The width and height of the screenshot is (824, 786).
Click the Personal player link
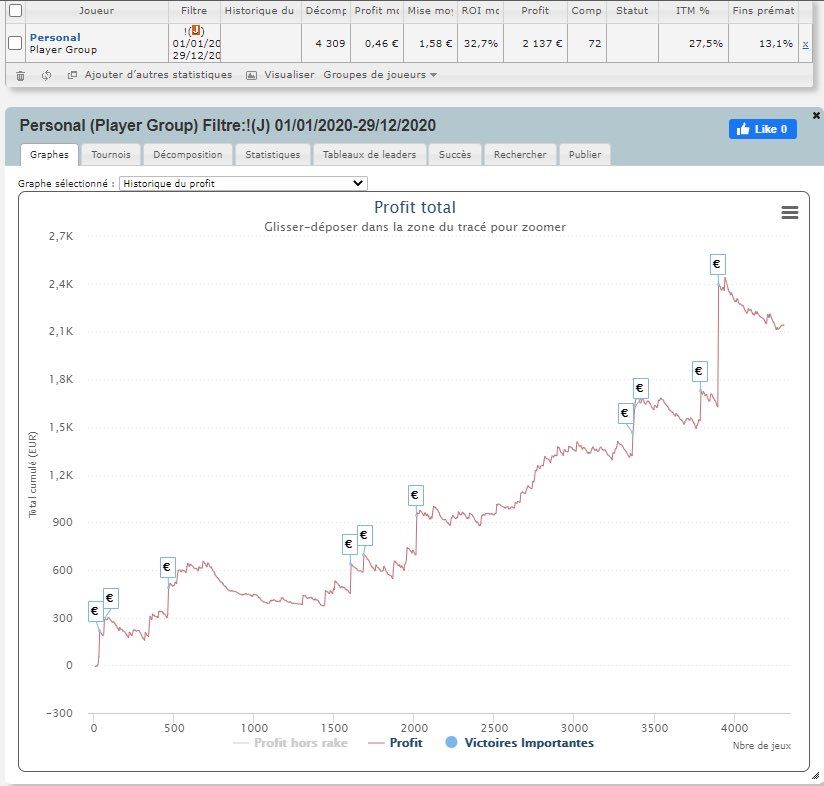coord(55,37)
